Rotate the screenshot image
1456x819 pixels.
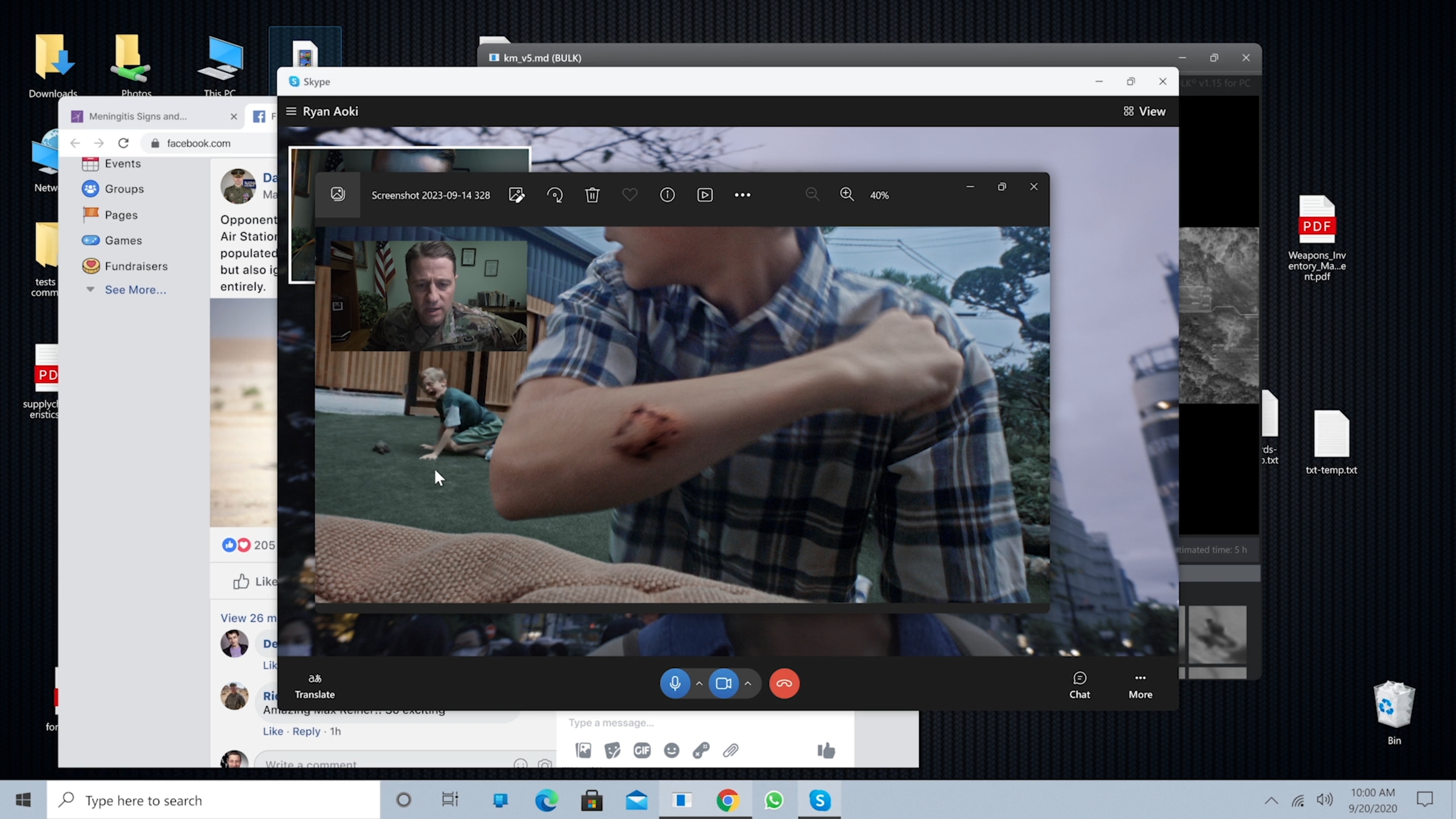coord(555,195)
